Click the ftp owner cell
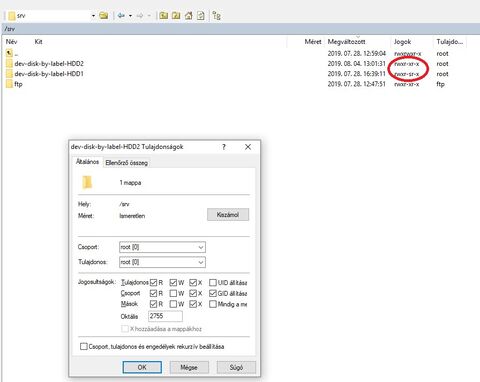This screenshot has height=382, width=480. click(x=440, y=84)
